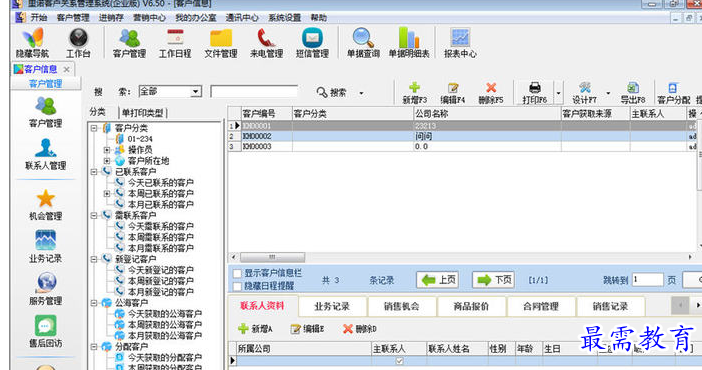Open 服务管理 globe icon

click(x=45, y=289)
